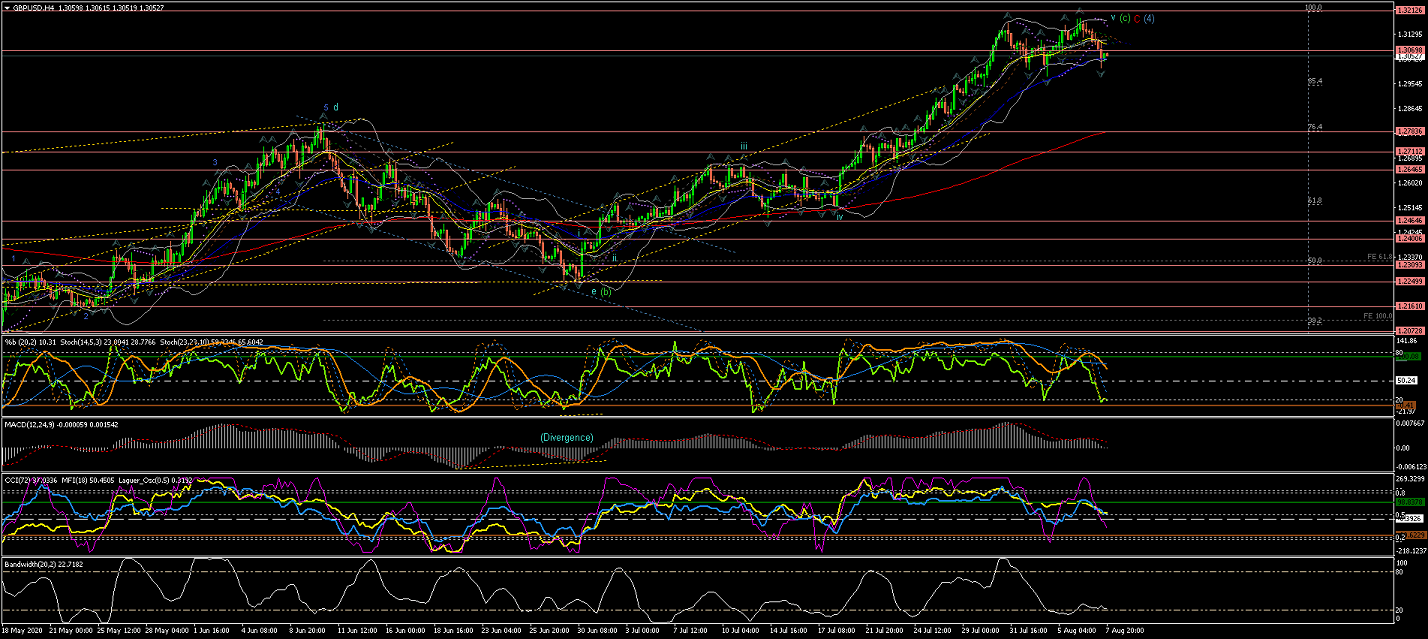Select the 1.21610 price level label
Screen dimensions: 1428x639
tap(1408, 305)
